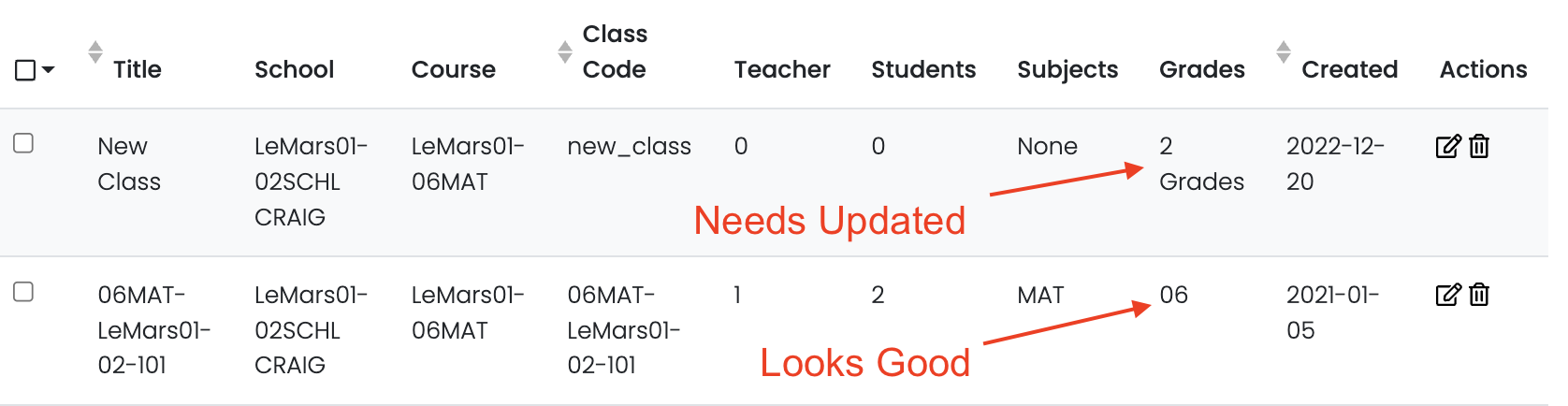Screen dimensions: 1568x406
Task: Check the New Class row checkbox
Action: point(23,143)
